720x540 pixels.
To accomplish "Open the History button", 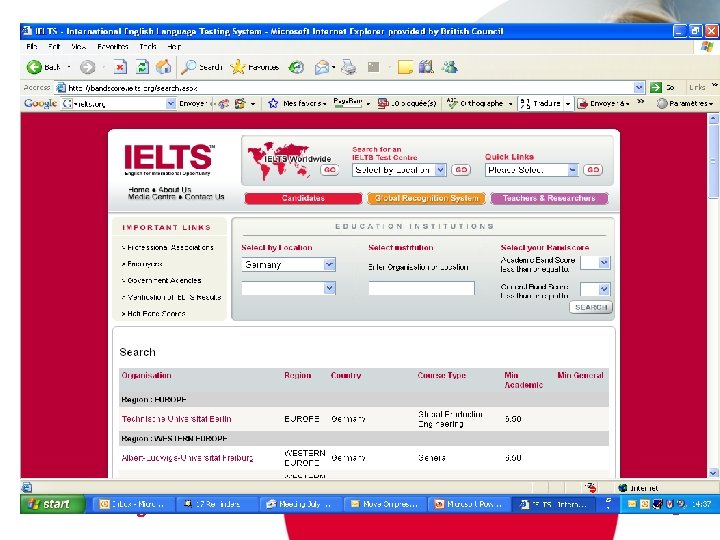I will coord(296,67).
